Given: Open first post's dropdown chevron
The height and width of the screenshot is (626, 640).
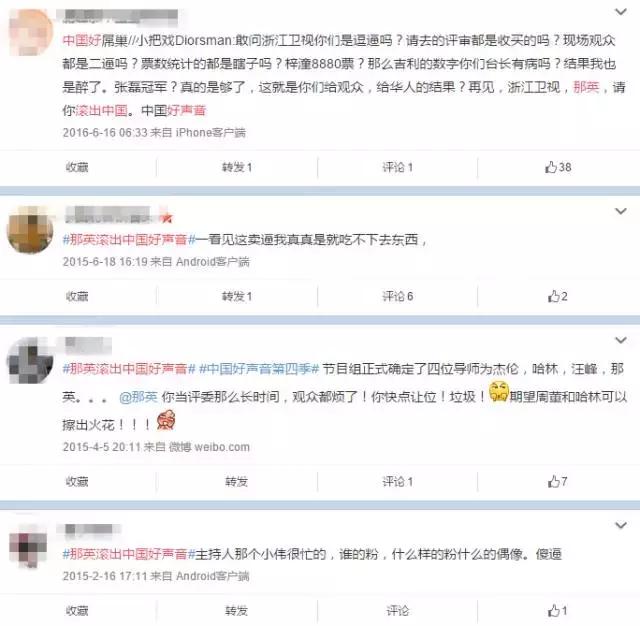Looking at the screenshot, I should pyautogui.click(x=621, y=12).
